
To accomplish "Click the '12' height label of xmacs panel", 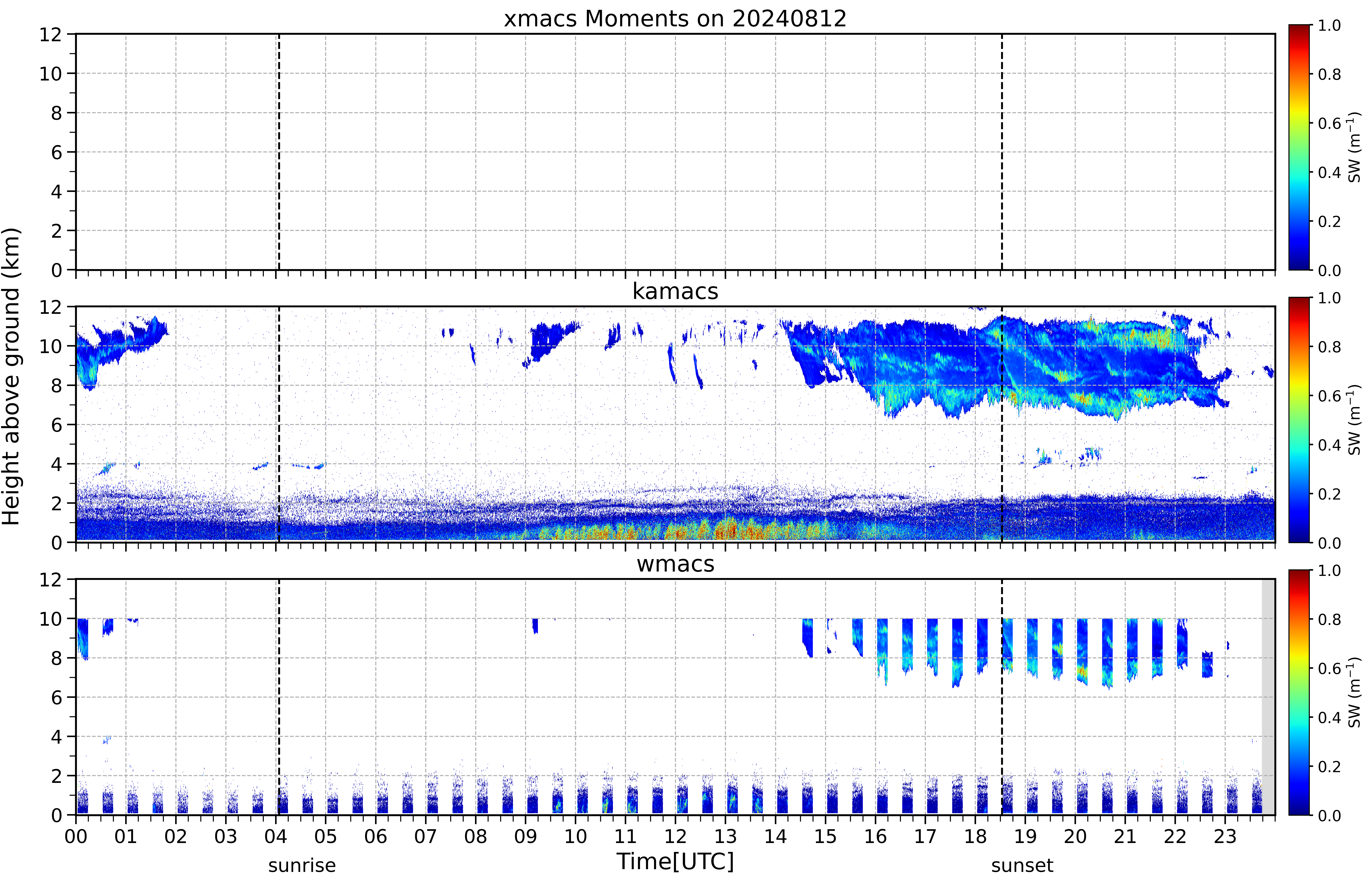I will tap(51, 35).
